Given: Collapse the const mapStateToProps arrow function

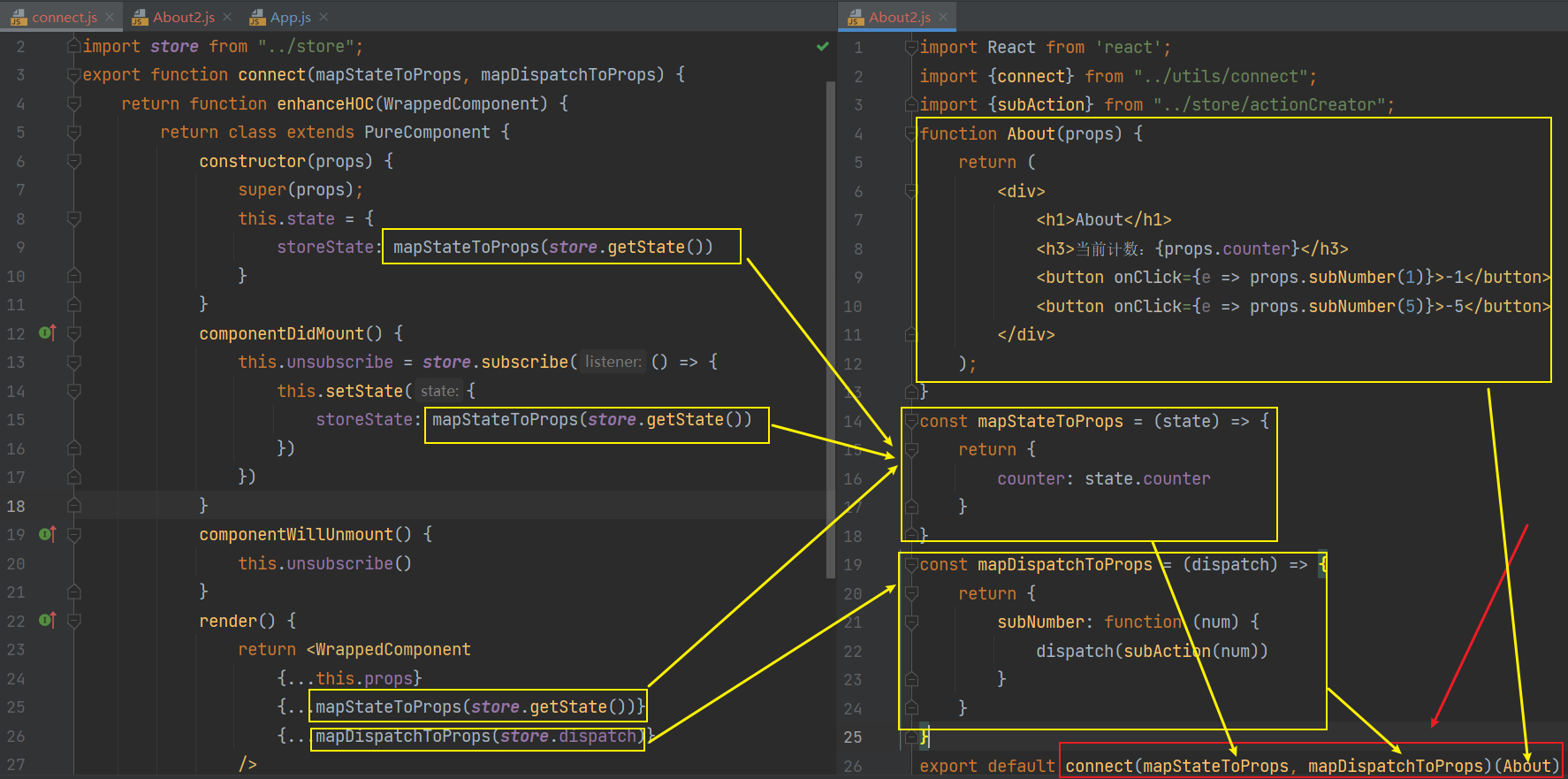Looking at the screenshot, I should (x=911, y=421).
